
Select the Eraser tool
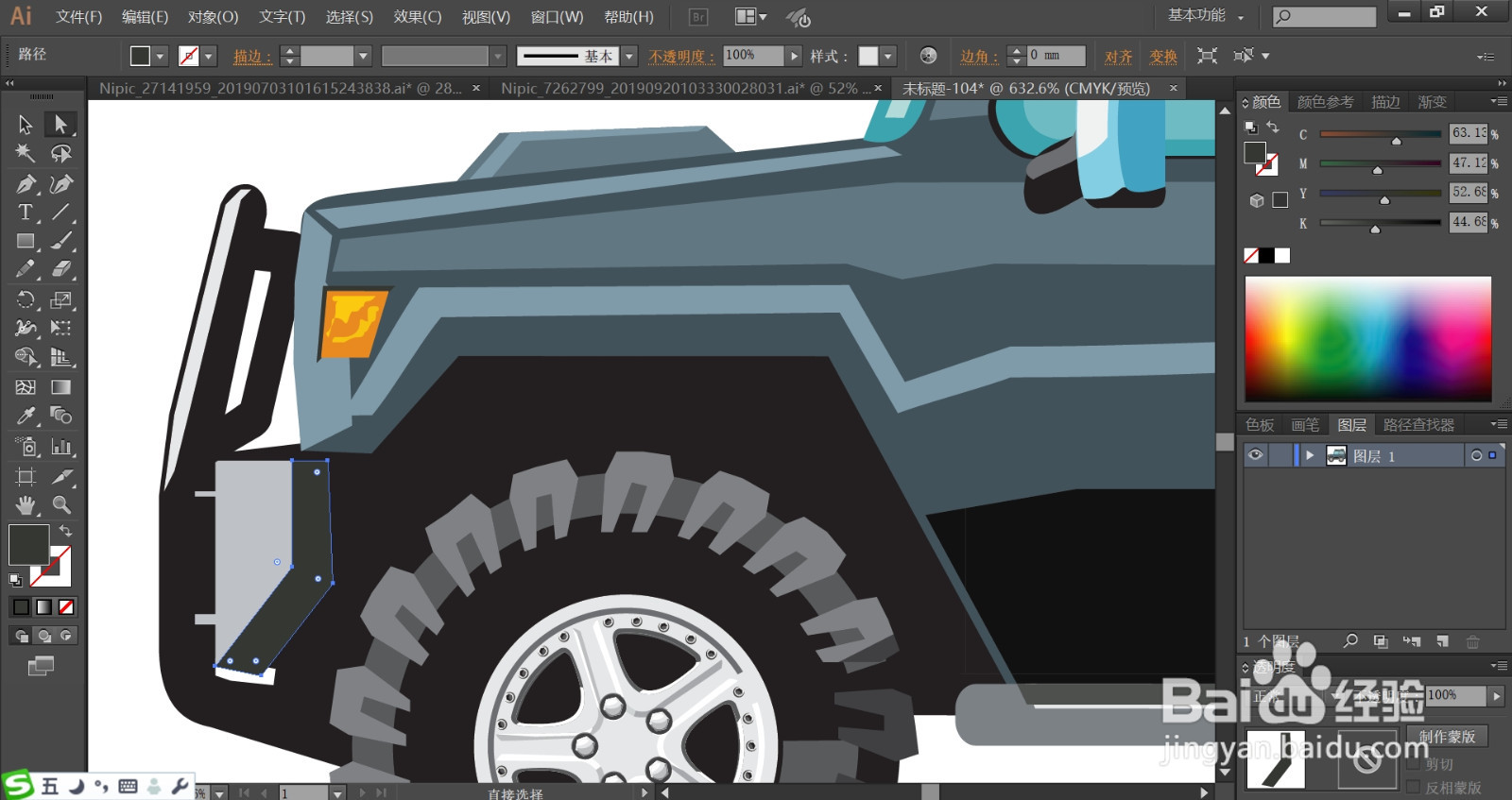click(x=60, y=269)
